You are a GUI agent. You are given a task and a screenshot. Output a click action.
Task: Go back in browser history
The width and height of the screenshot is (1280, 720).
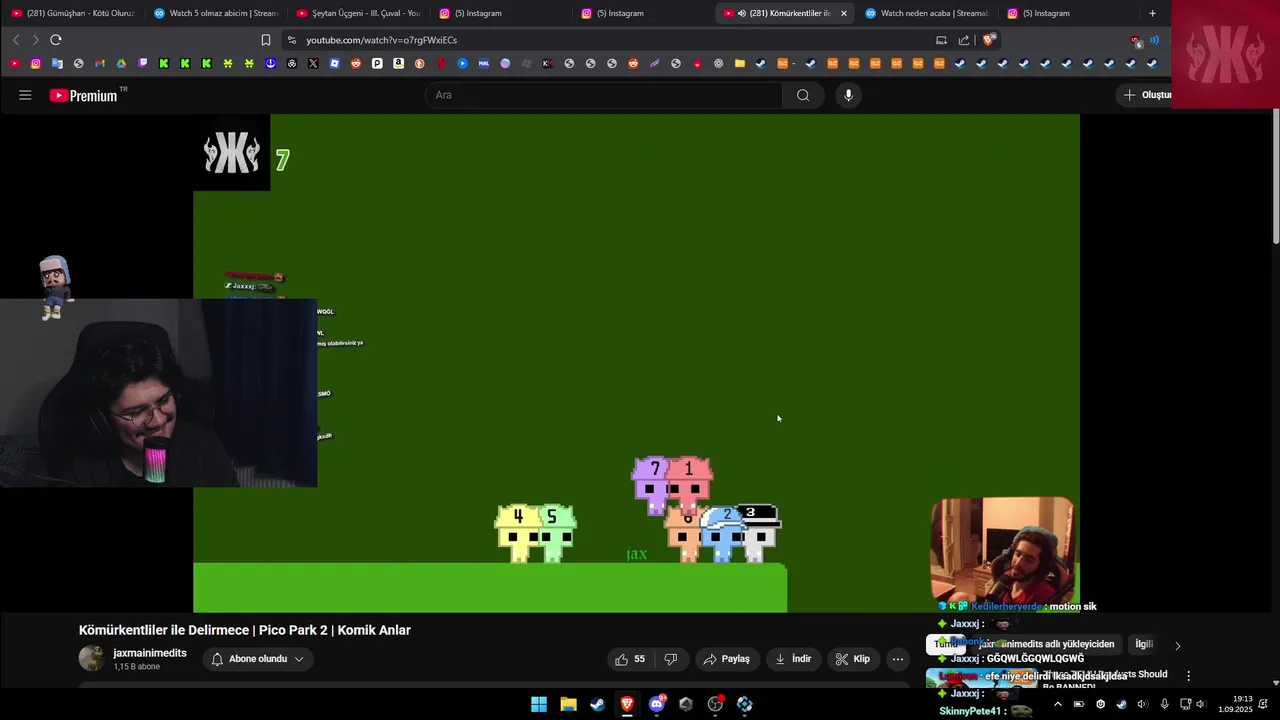coord(16,40)
